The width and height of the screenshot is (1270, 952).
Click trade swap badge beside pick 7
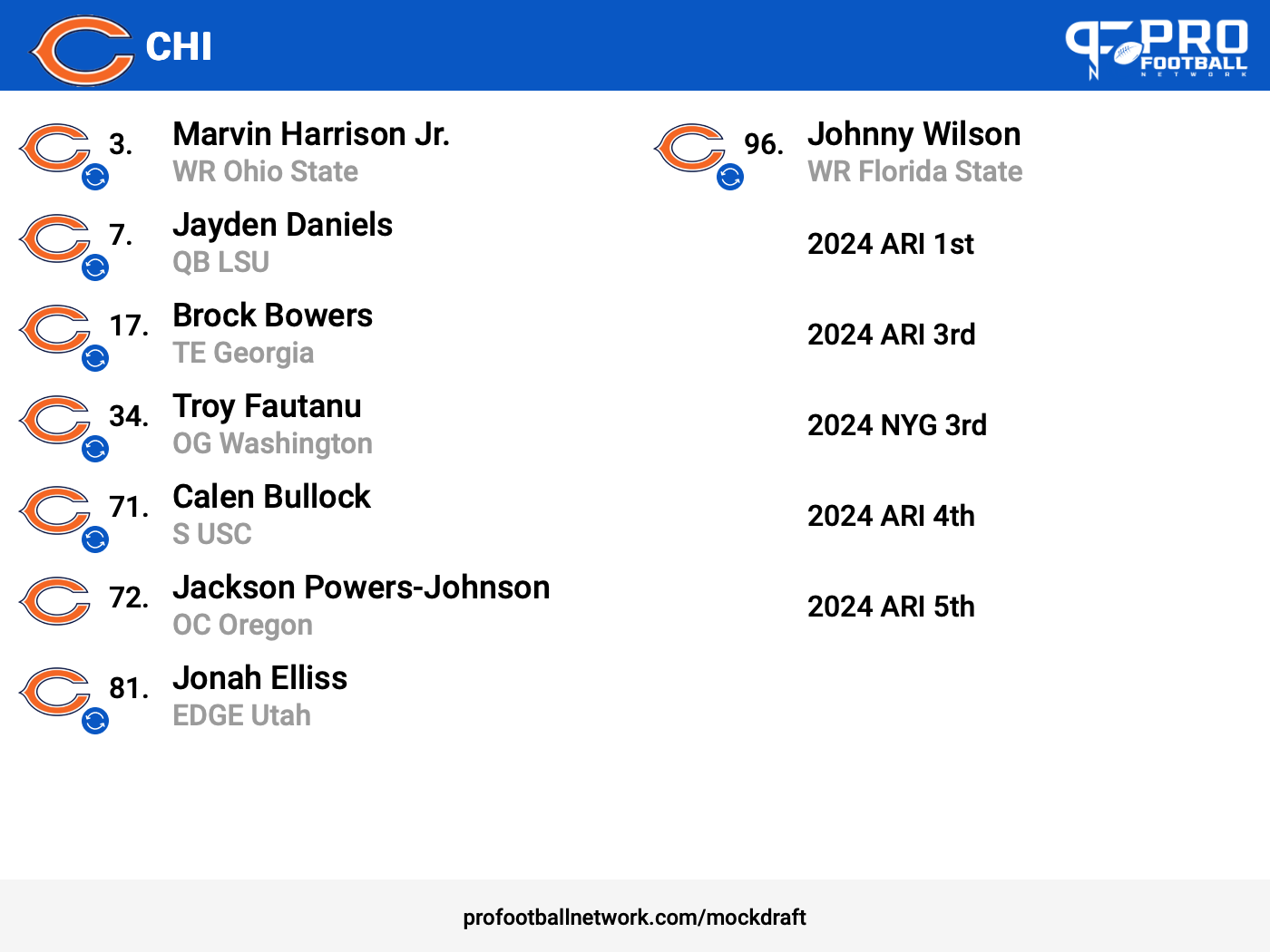coord(95,267)
